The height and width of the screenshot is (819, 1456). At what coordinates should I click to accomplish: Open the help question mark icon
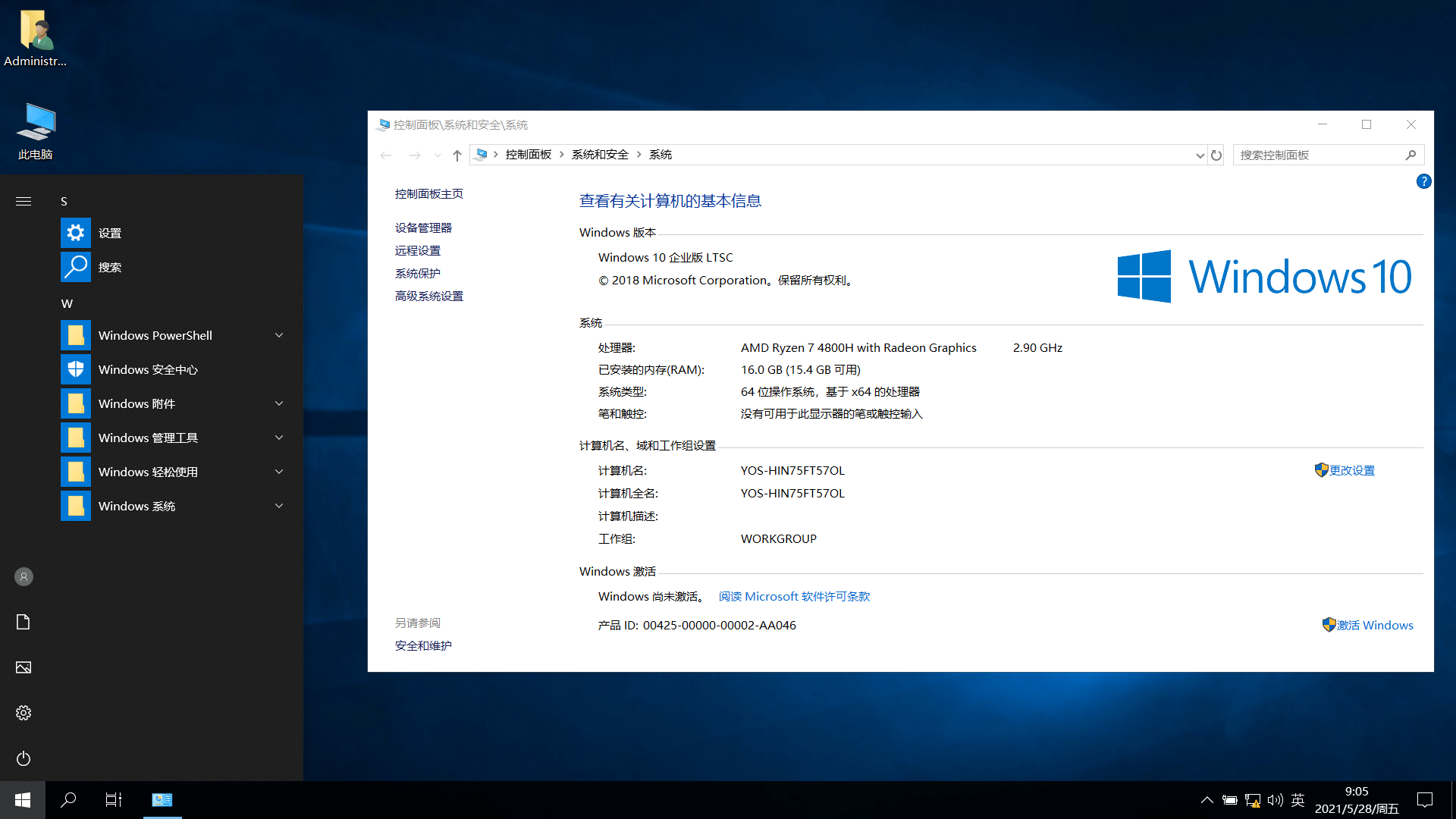point(1423,181)
